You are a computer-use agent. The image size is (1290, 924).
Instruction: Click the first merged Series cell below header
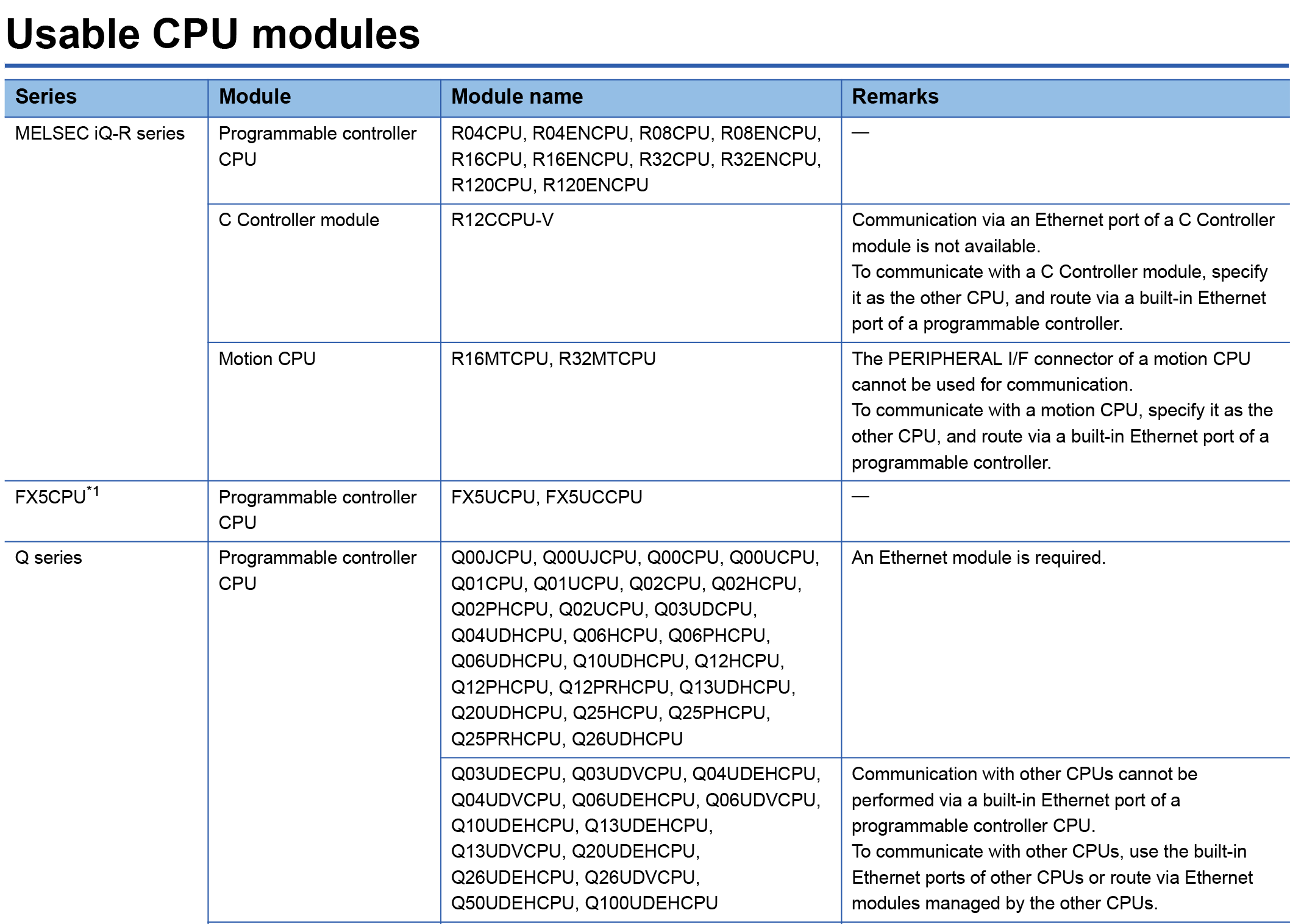[x=105, y=299]
